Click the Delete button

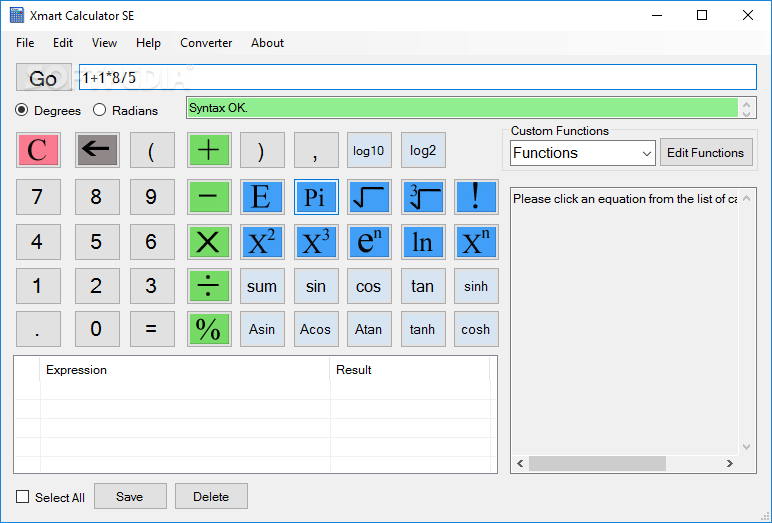211,496
